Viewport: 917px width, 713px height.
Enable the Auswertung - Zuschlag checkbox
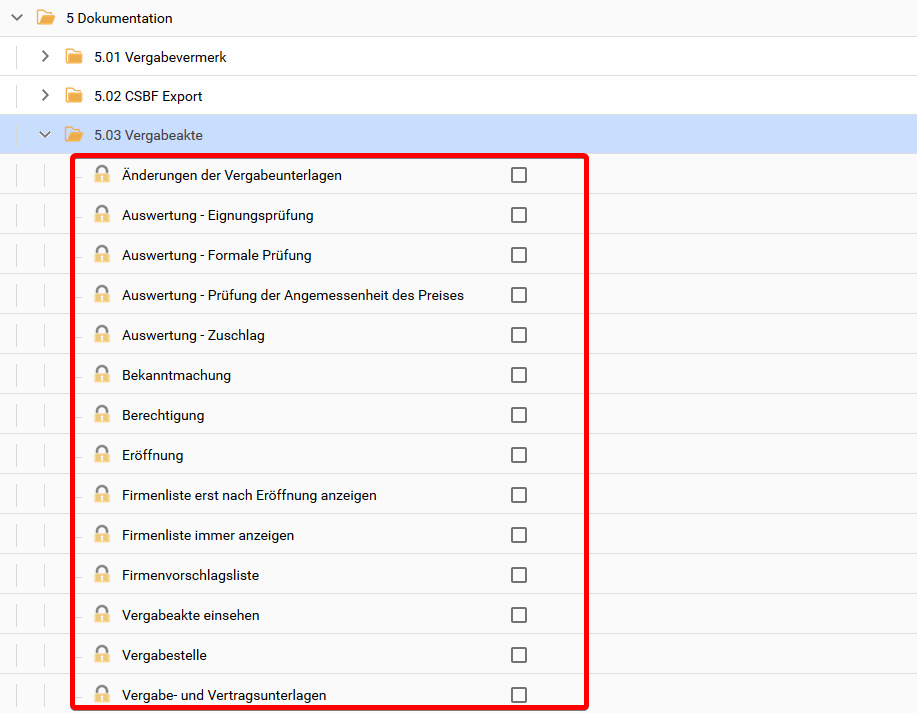click(x=519, y=335)
